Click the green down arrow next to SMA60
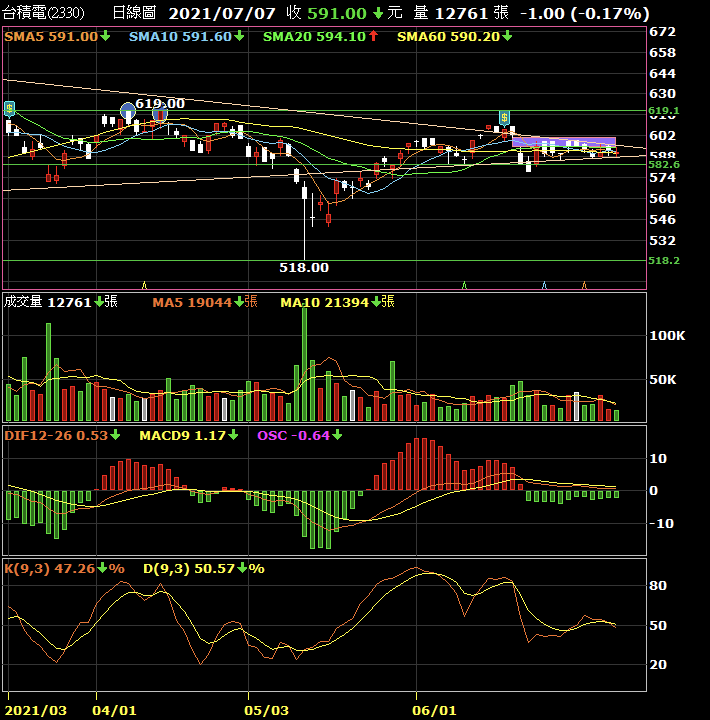This screenshot has width=710, height=720. (x=507, y=36)
